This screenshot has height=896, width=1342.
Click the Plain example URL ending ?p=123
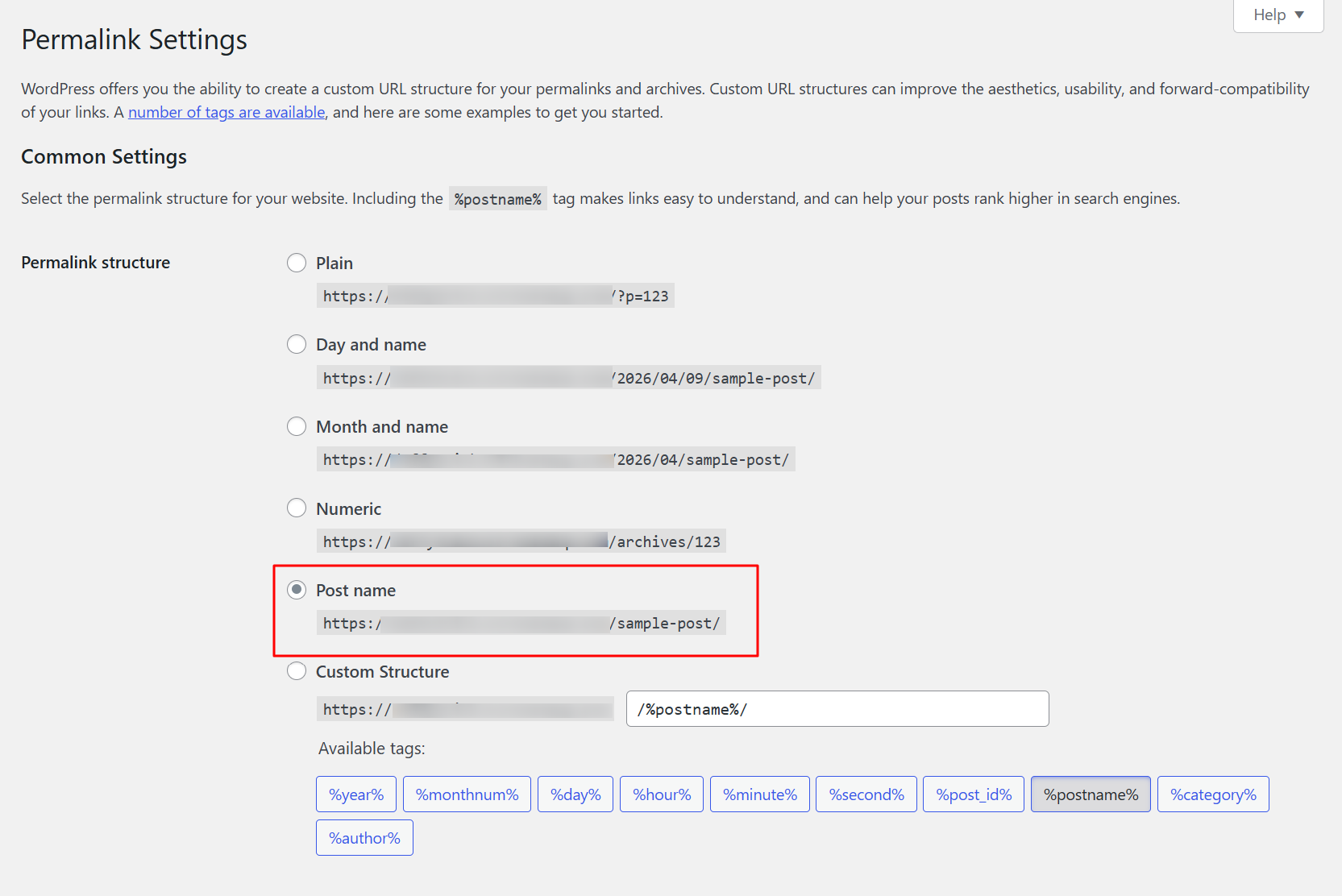(496, 296)
